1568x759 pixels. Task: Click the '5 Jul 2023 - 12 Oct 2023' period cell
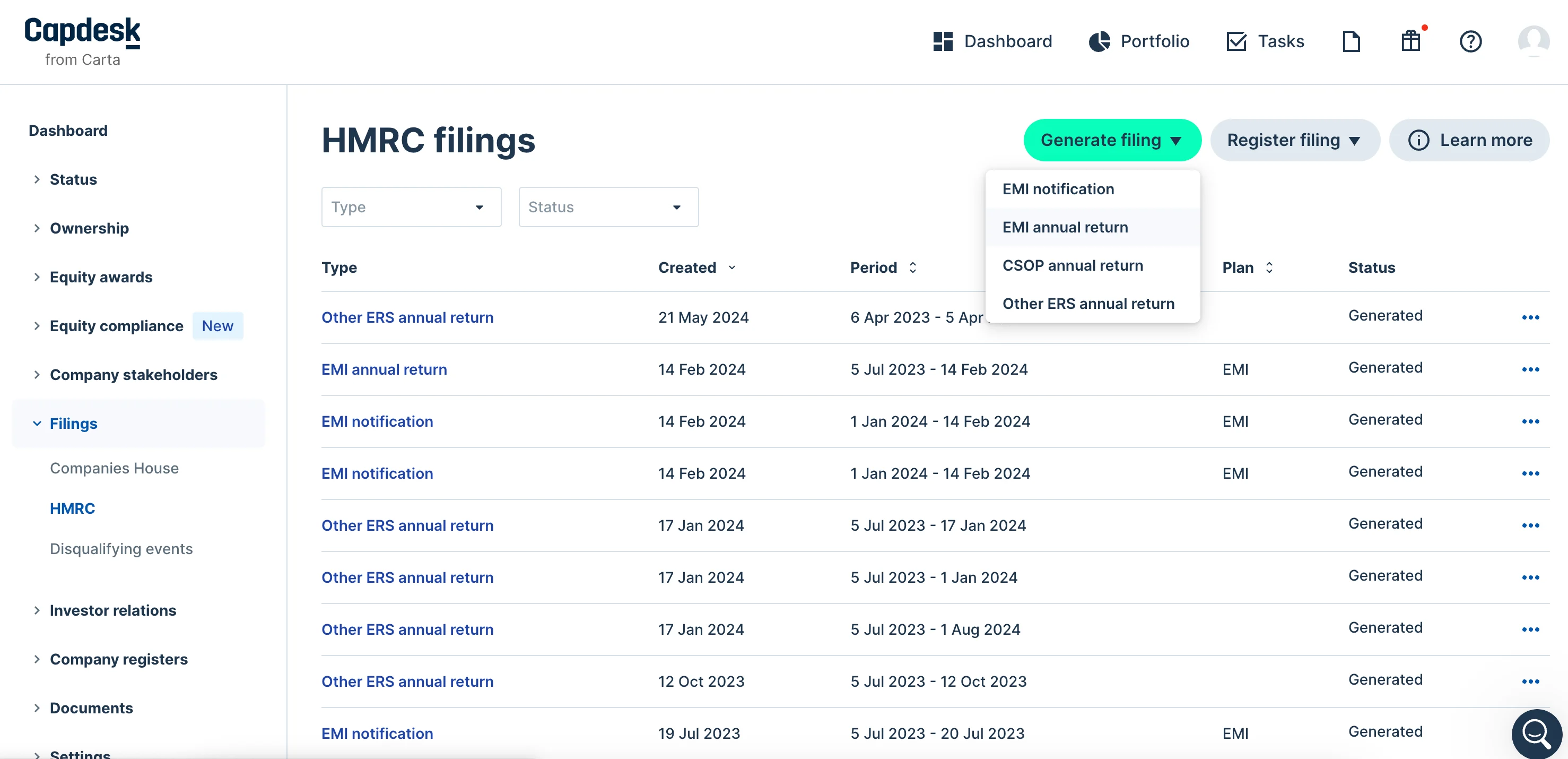pos(938,681)
